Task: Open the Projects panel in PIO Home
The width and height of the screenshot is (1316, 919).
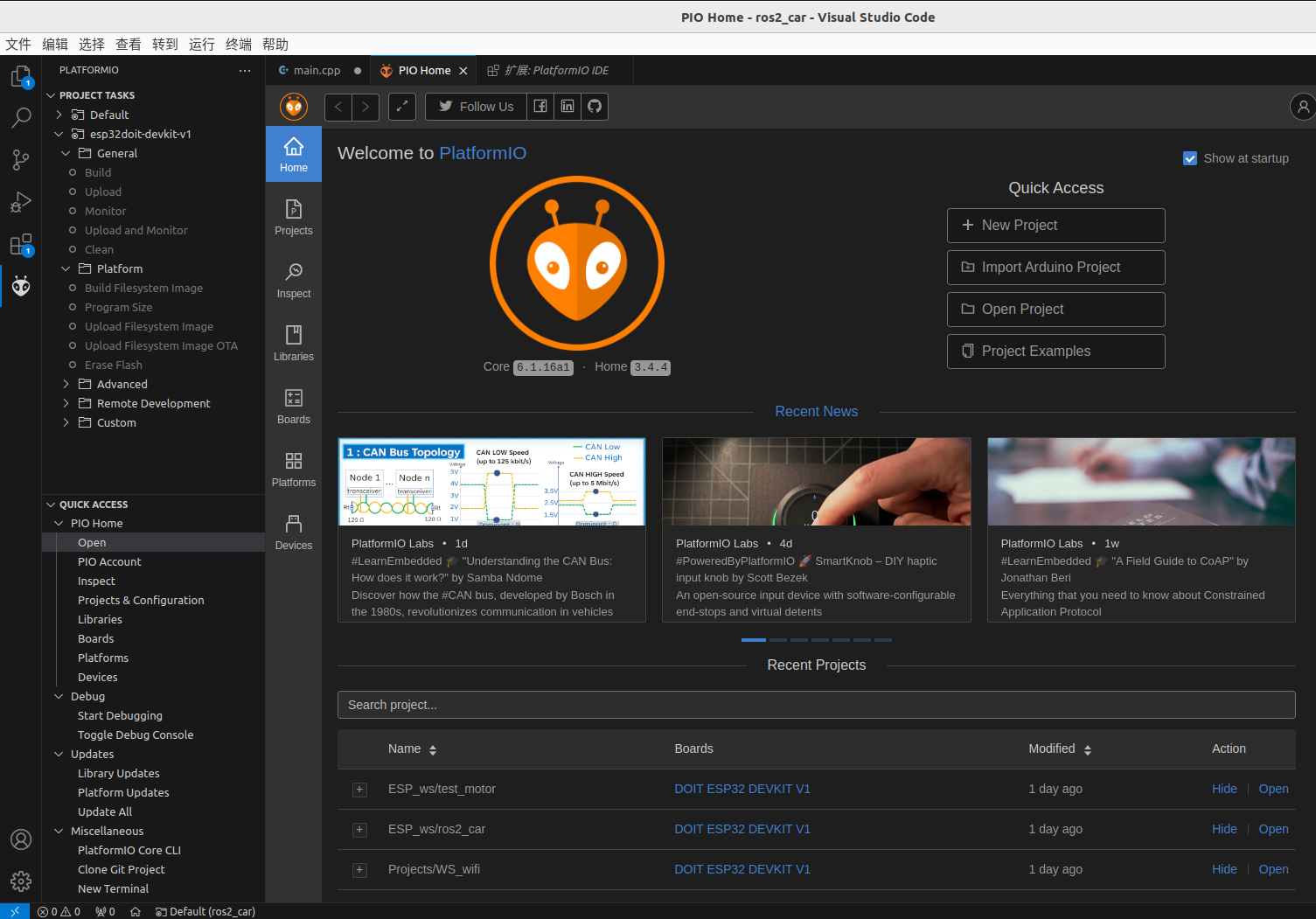Action: [293, 216]
